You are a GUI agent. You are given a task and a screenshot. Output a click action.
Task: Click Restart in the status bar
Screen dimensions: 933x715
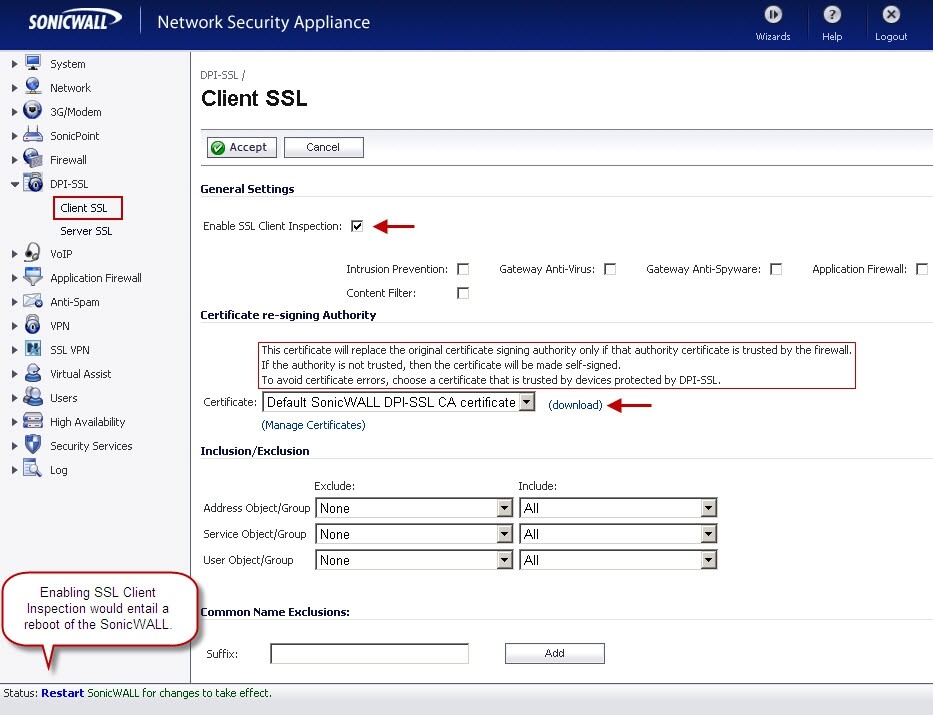click(61, 691)
